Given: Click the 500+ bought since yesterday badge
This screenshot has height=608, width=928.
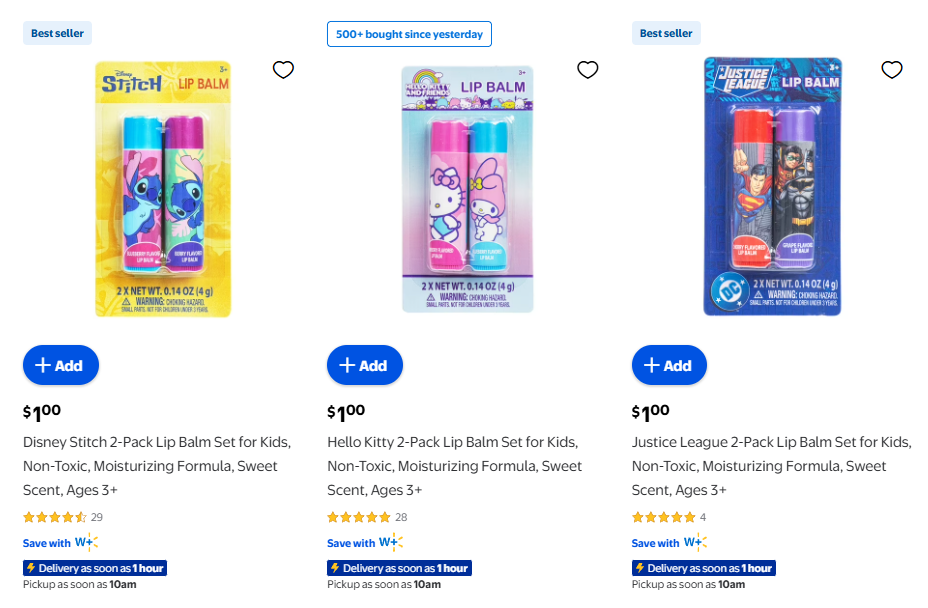Looking at the screenshot, I should point(409,34).
